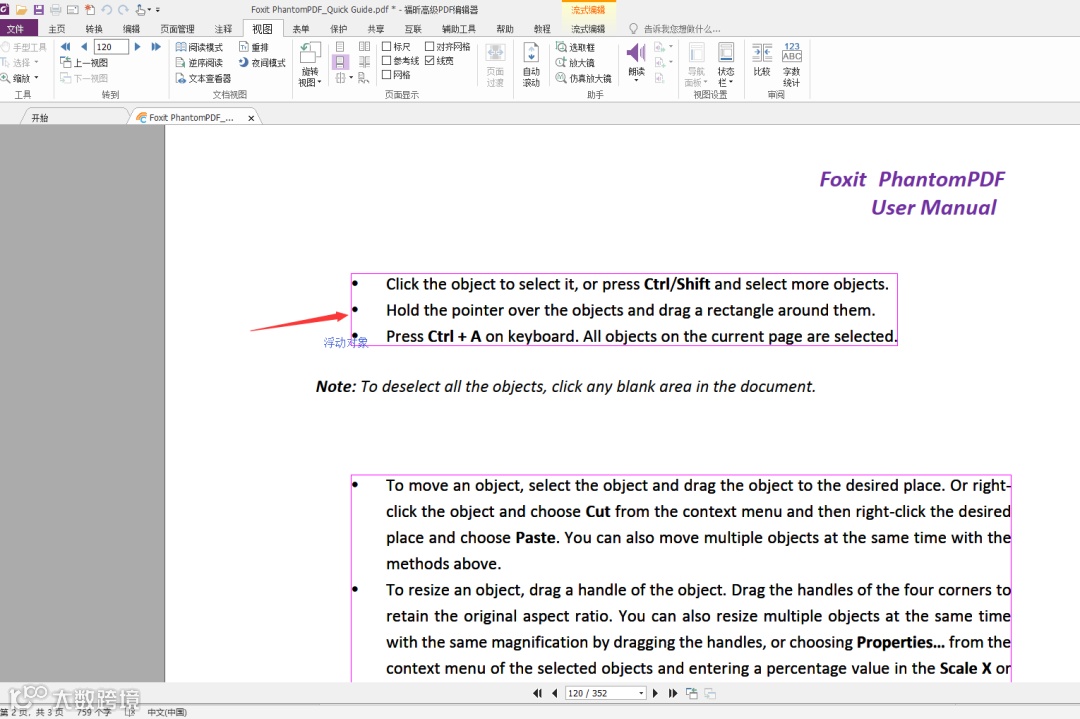1080x719 pixels.
Task: Click the separate cover page icon
Action: click(363, 78)
